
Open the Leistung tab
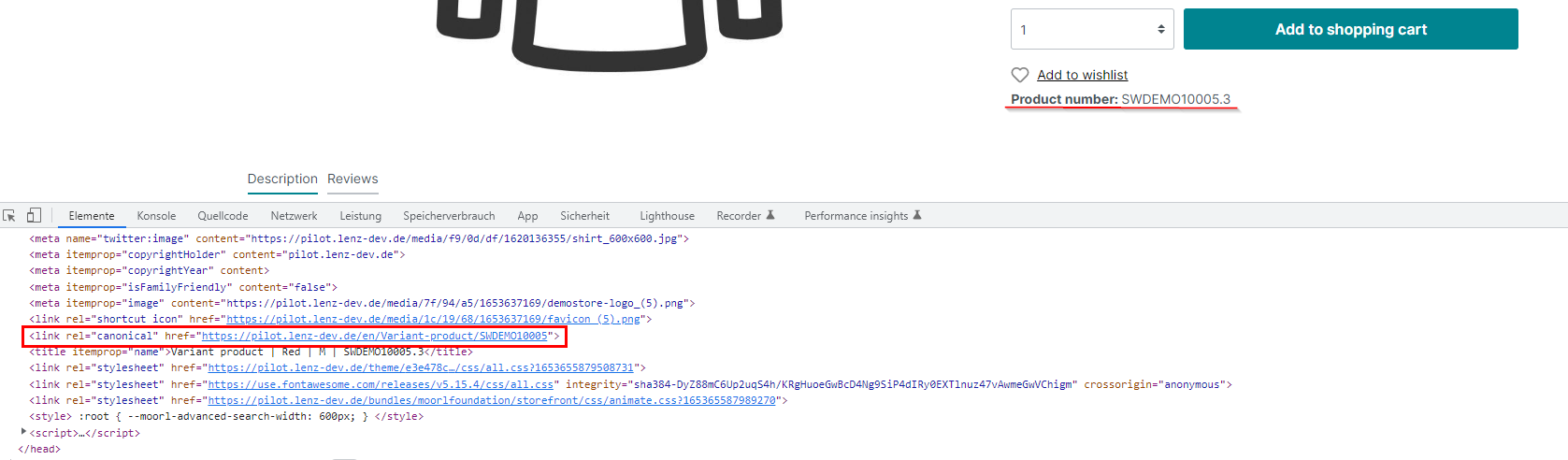(361, 216)
